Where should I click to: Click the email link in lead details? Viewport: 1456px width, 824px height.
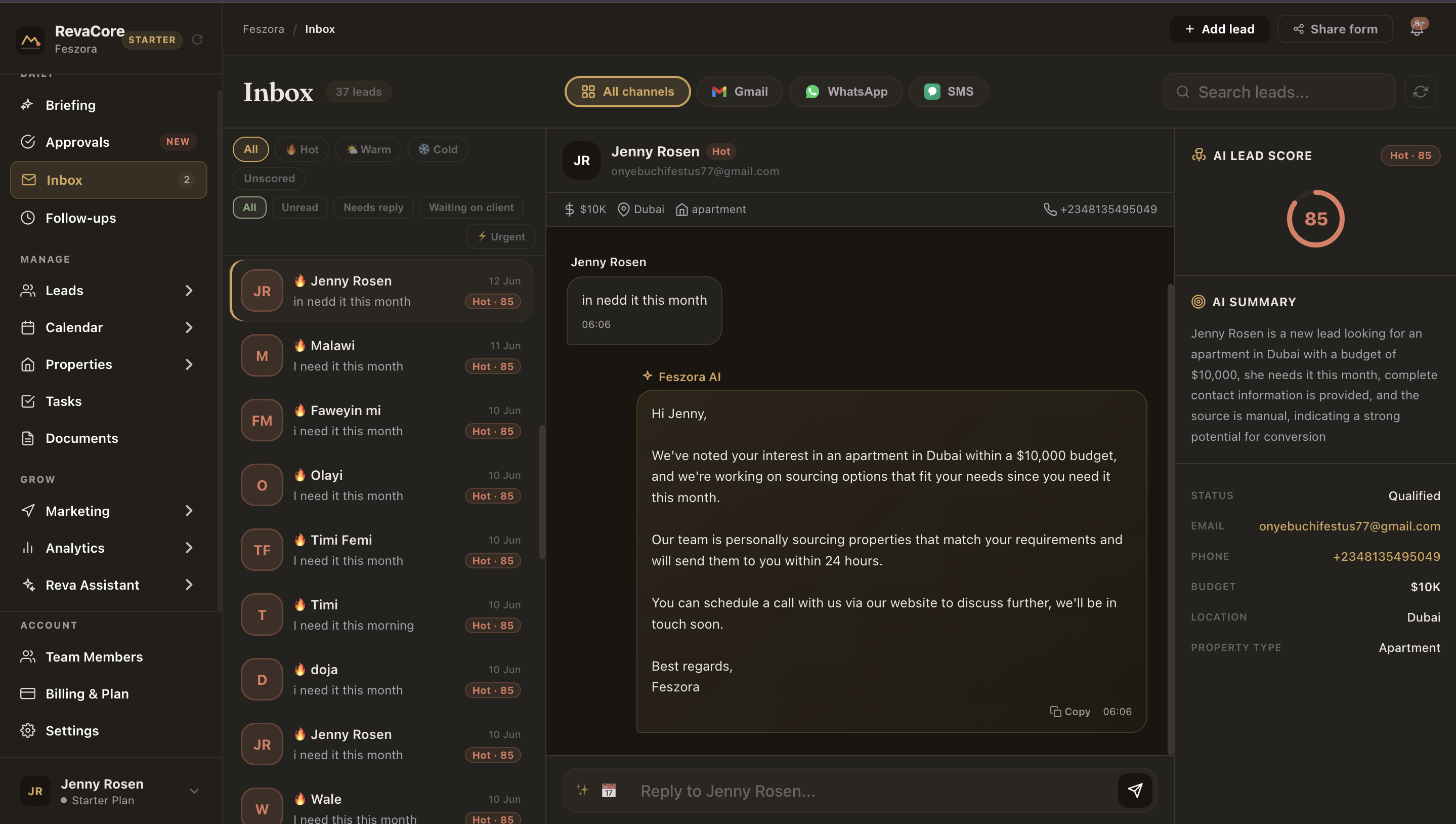pos(1350,526)
